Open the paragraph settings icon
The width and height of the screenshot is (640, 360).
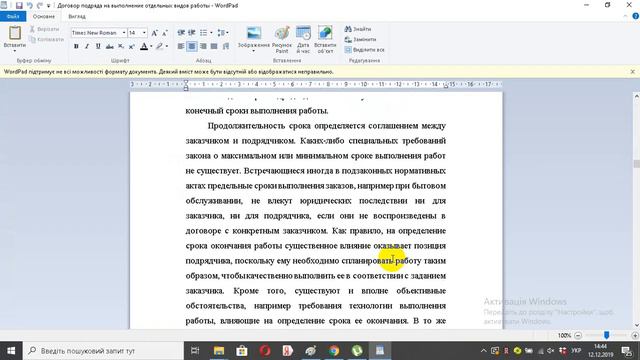(x=226, y=47)
